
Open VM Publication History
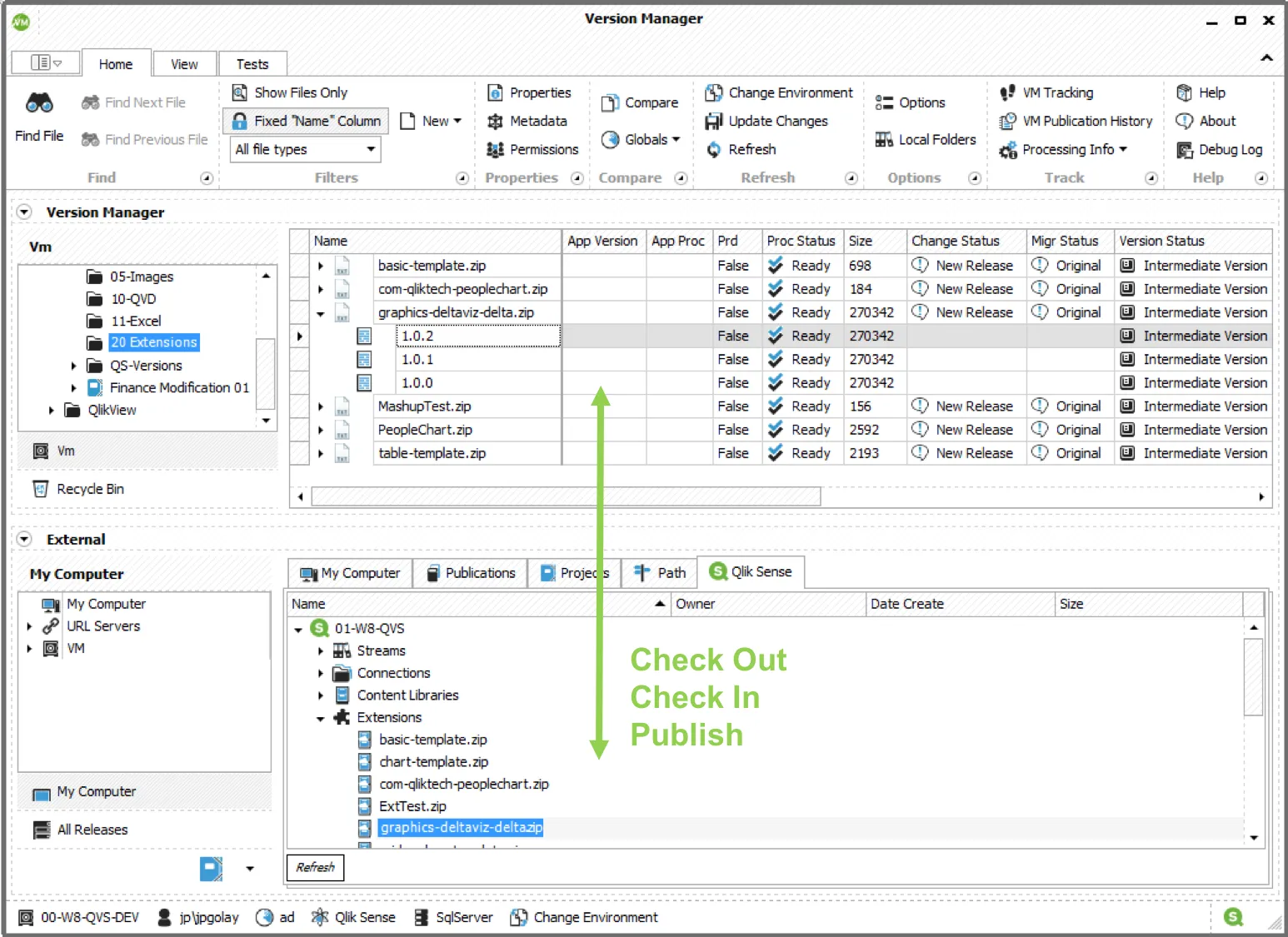click(x=1076, y=121)
